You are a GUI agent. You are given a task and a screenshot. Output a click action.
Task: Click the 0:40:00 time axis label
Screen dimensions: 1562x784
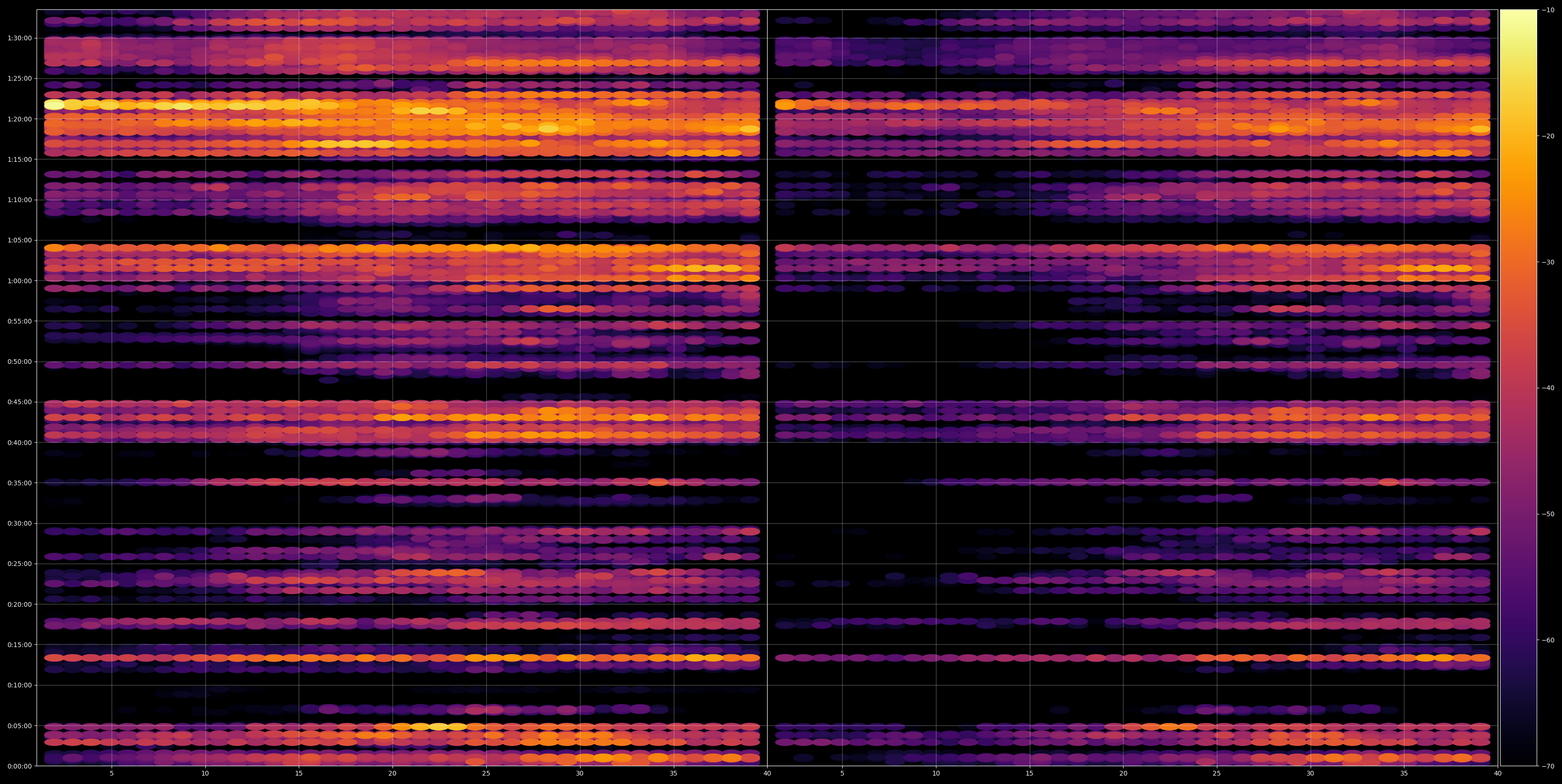[19, 443]
